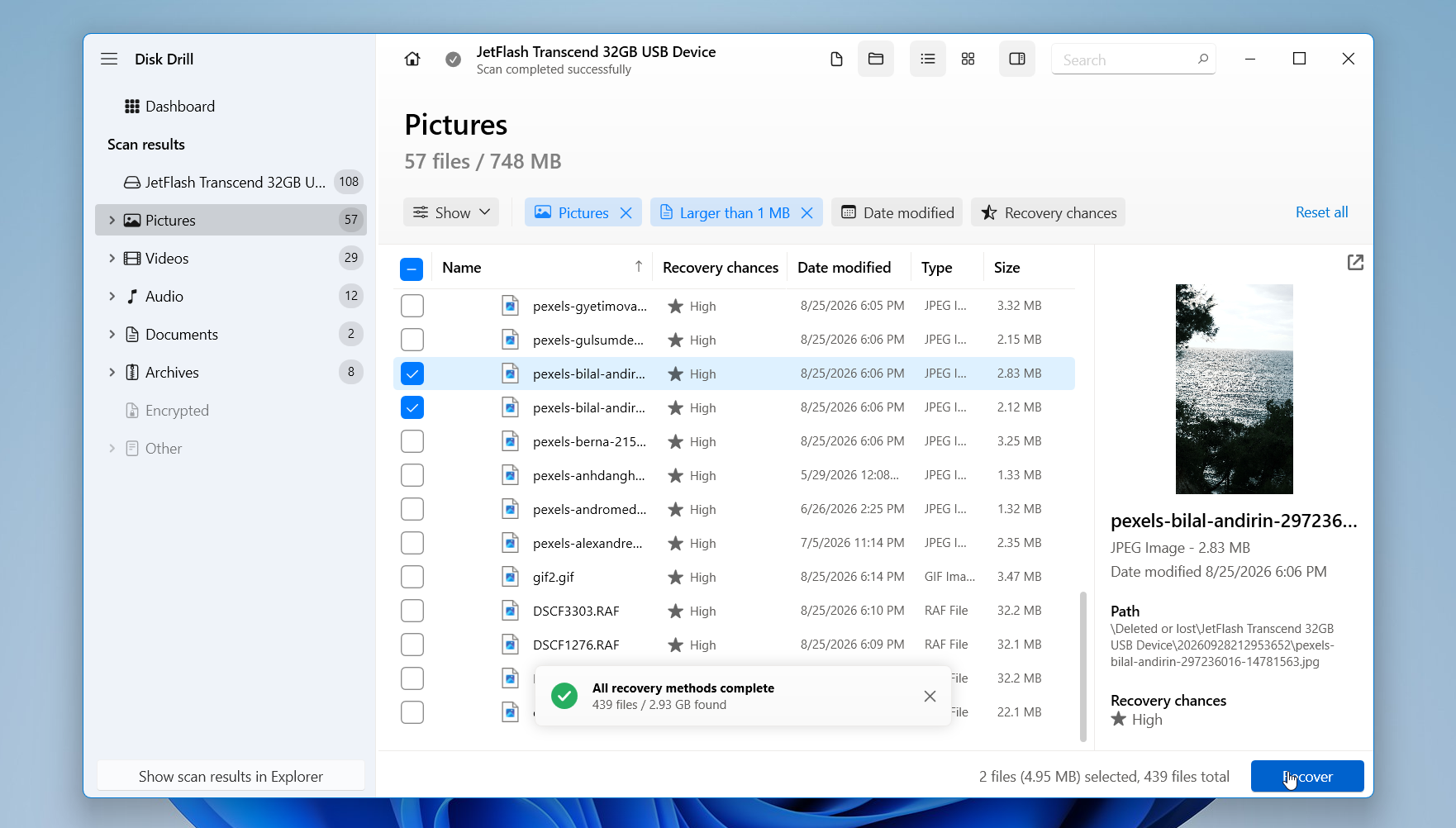This screenshot has width=1456, height=828.
Task: Remove the Pictures filter chip
Action: pos(626,212)
